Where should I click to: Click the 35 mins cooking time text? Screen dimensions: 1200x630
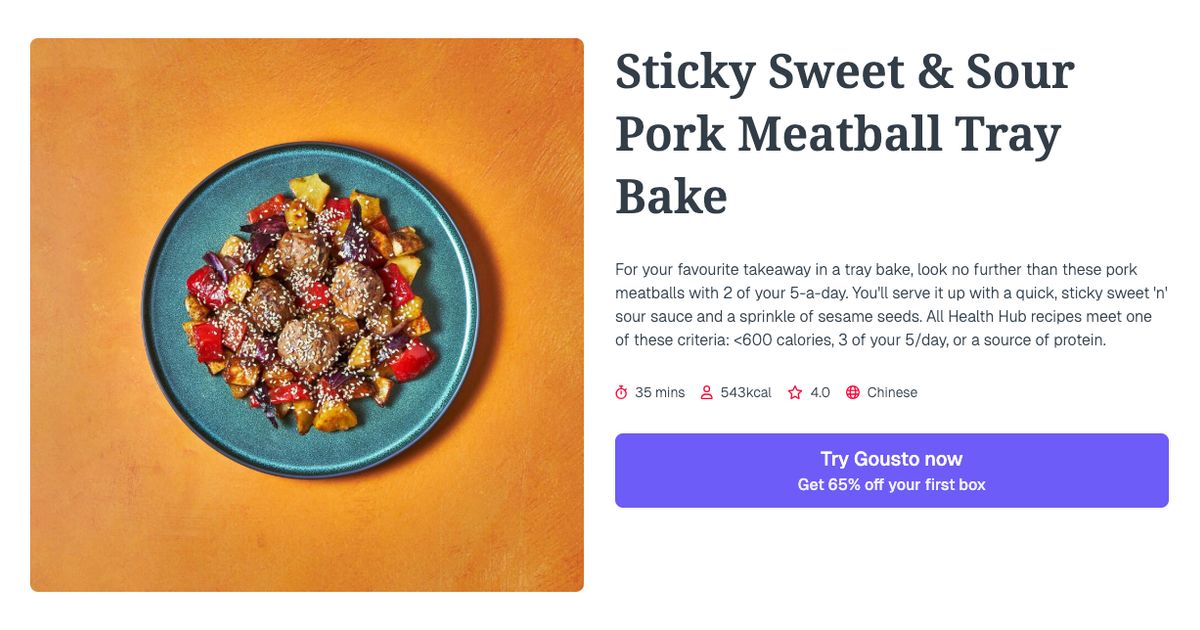660,392
